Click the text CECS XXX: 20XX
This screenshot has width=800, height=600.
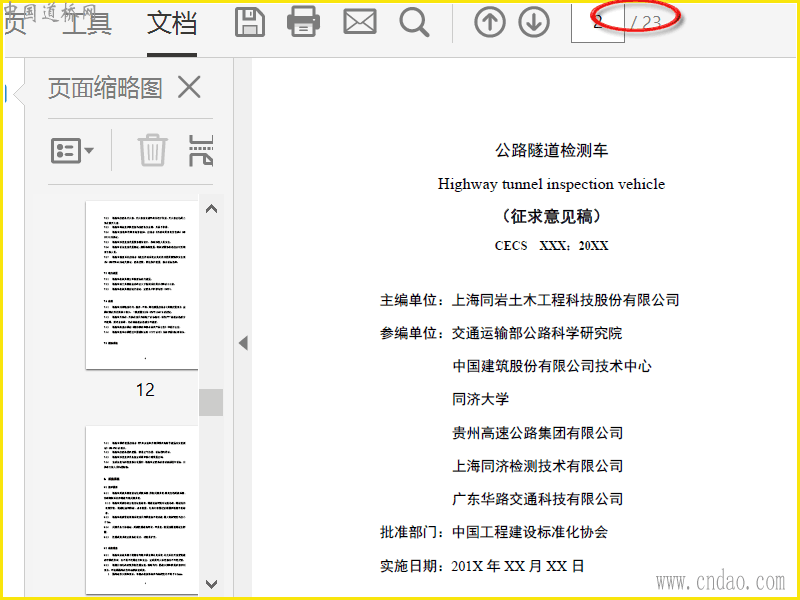tap(552, 246)
